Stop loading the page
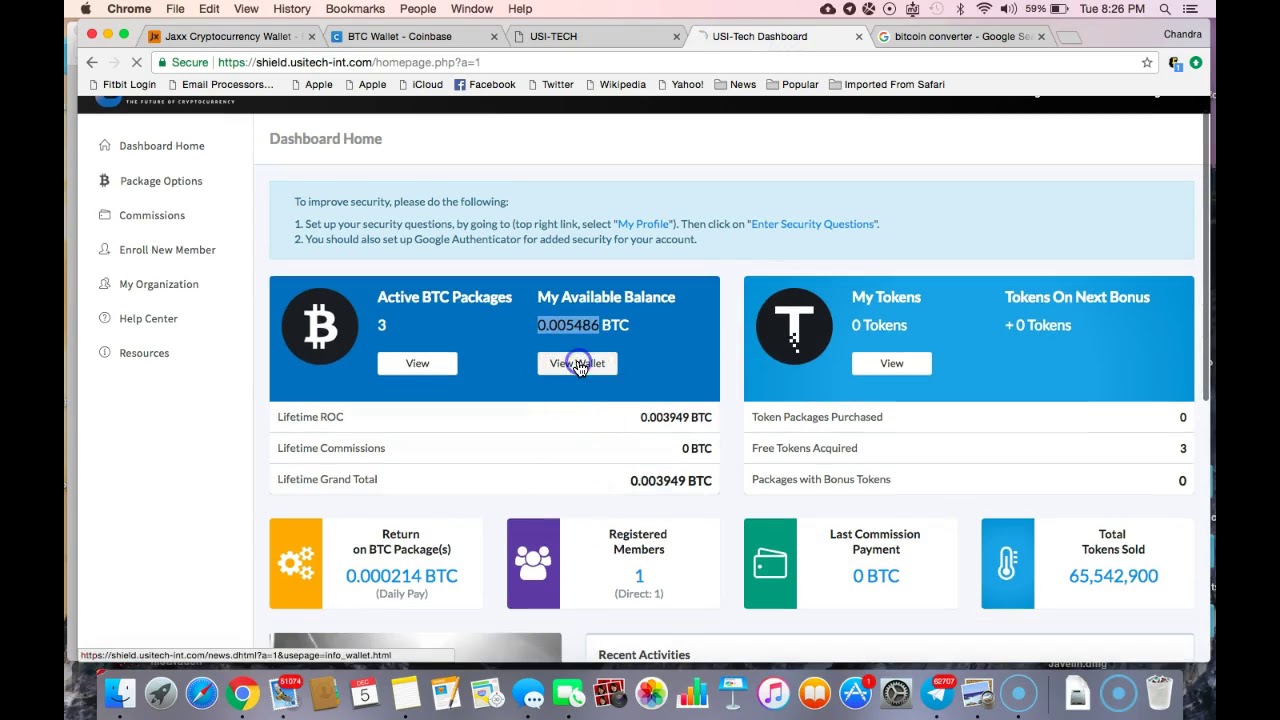 (x=136, y=62)
